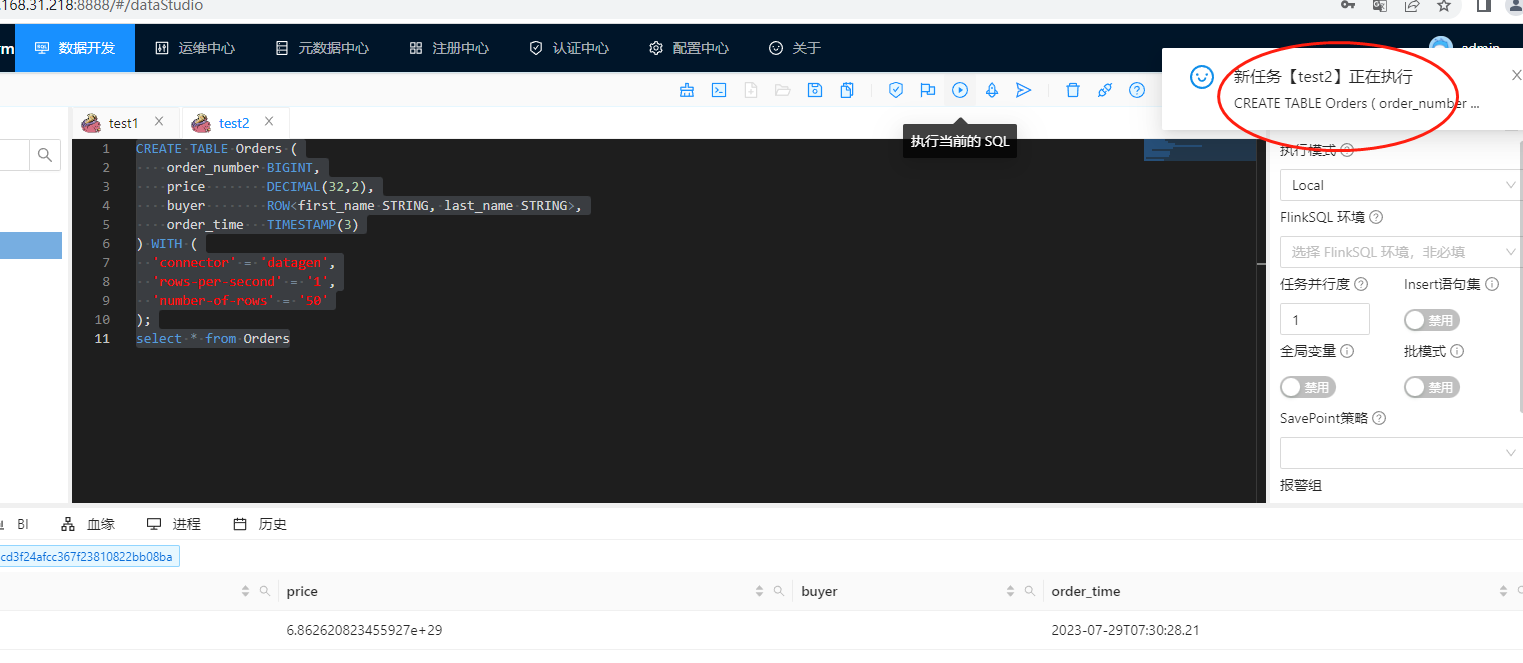Toggle the 全局变量 switch
1523x663 pixels.
click(1307, 387)
